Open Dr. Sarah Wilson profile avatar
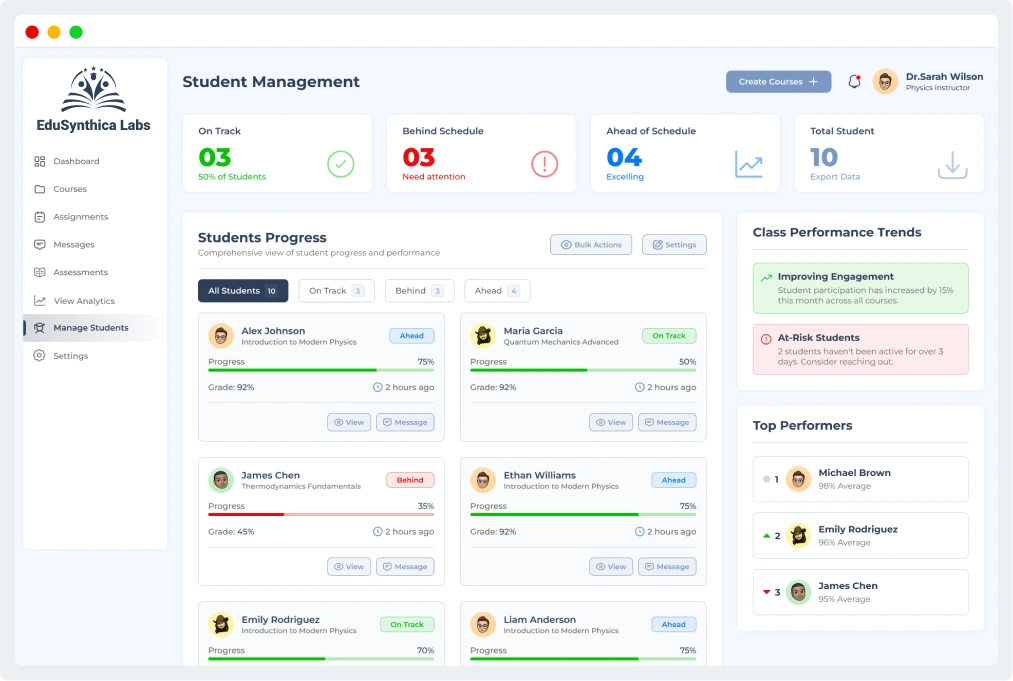This screenshot has width=1013, height=681. (885, 82)
